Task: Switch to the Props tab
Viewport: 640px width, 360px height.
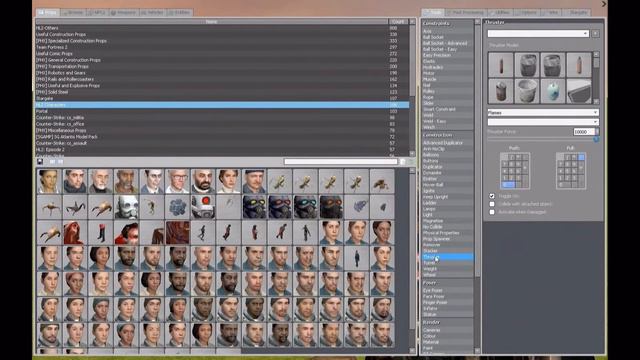Action: [48, 13]
